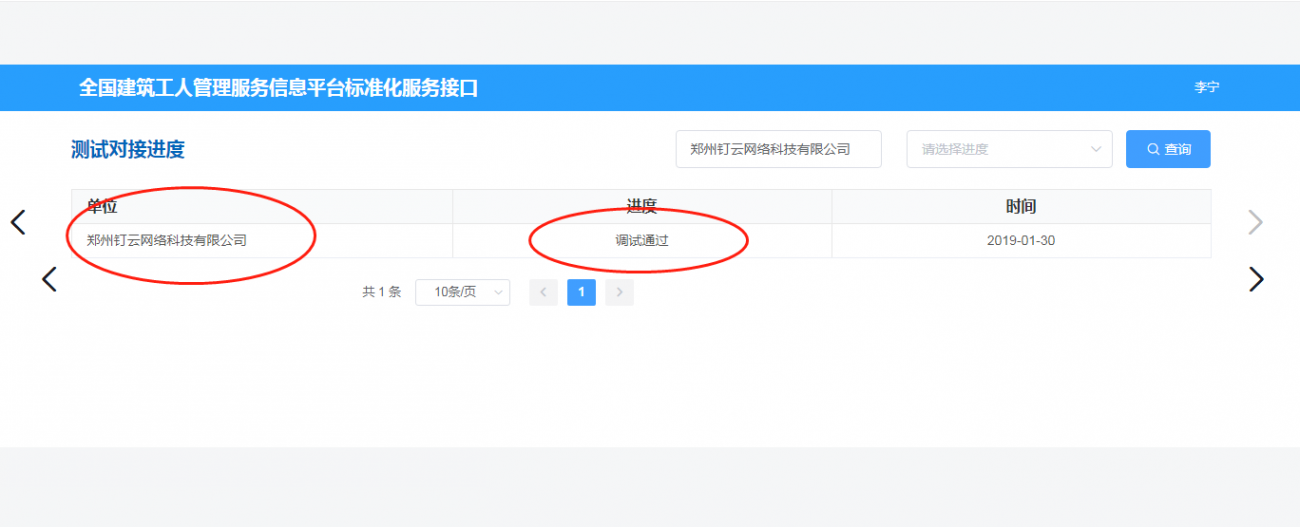Click the gray upper right carousel arrow
The height and width of the screenshot is (527, 1300).
click(x=1256, y=222)
